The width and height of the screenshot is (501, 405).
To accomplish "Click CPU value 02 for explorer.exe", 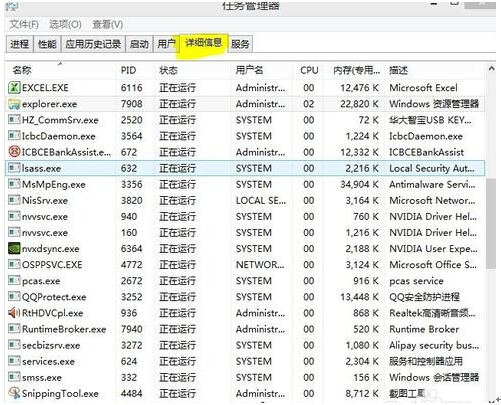I will 309,104.
